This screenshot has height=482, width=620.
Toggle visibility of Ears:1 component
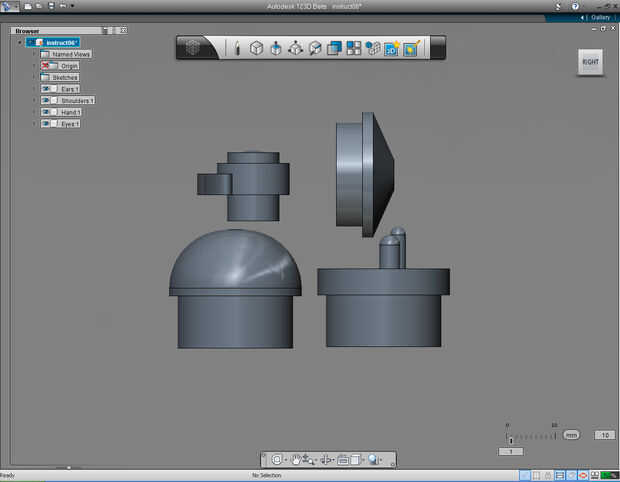click(47, 89)
